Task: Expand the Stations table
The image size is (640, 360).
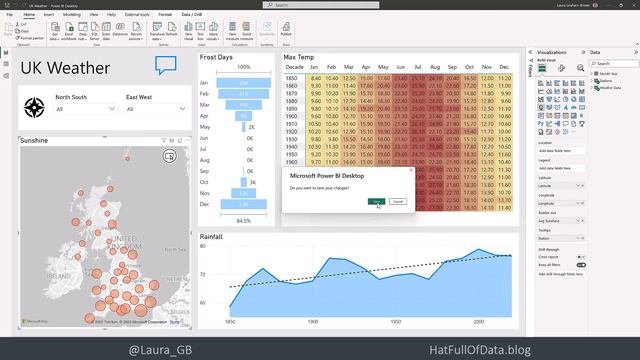Action: (591, 80)
